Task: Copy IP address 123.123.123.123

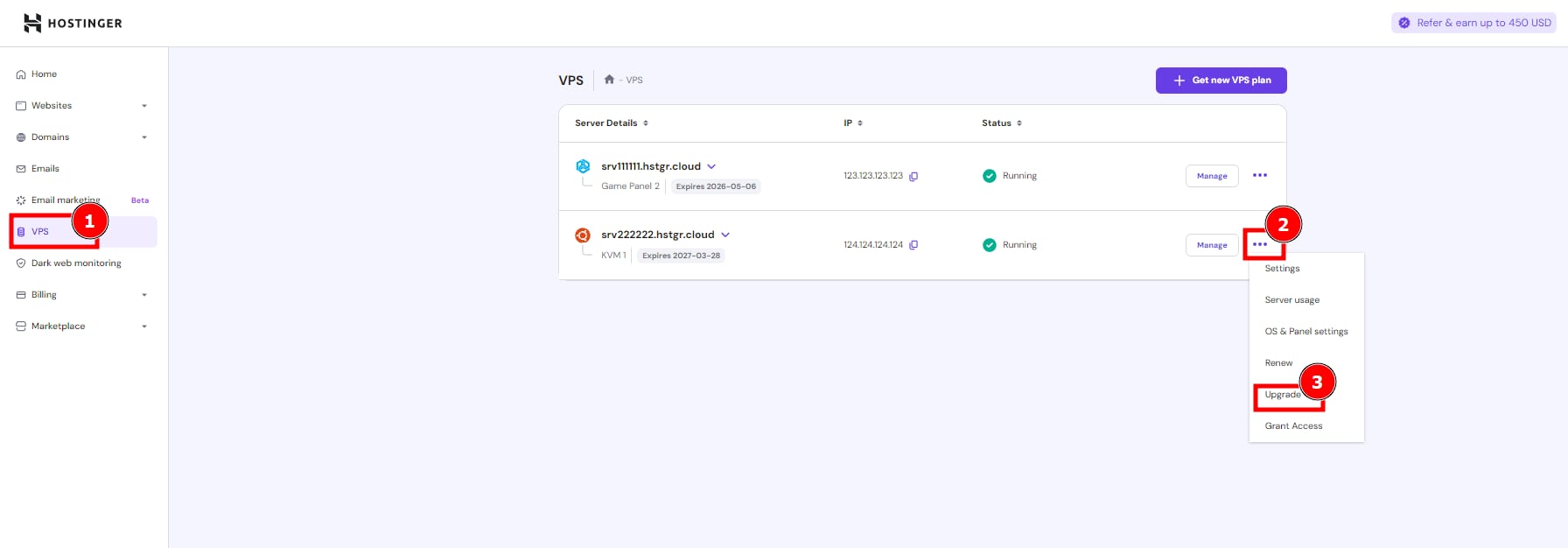Action: tap(913, 176)
